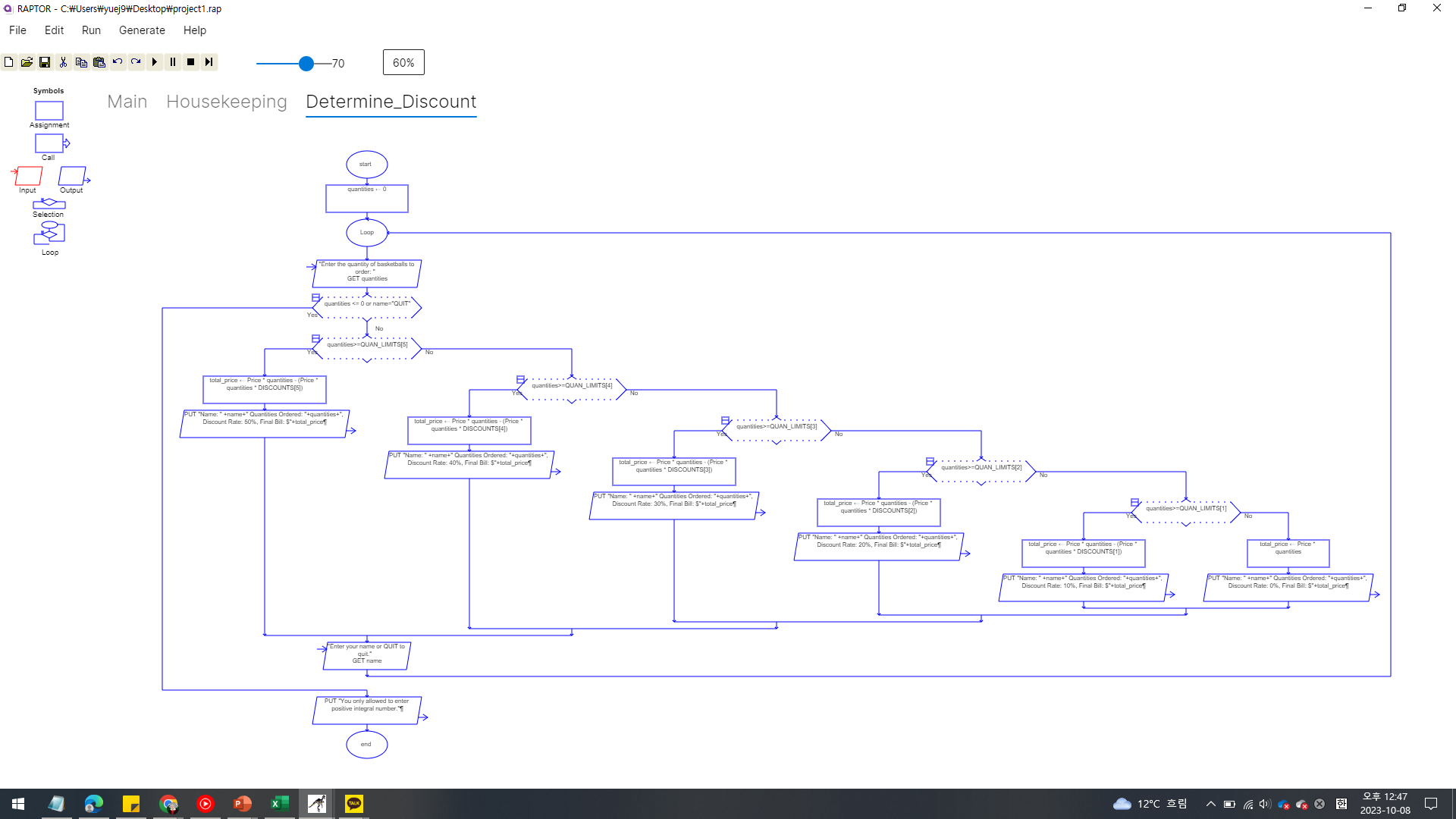
Task: Stop flowchart execution
Action: pyautogui.click(x=191, y=62)
